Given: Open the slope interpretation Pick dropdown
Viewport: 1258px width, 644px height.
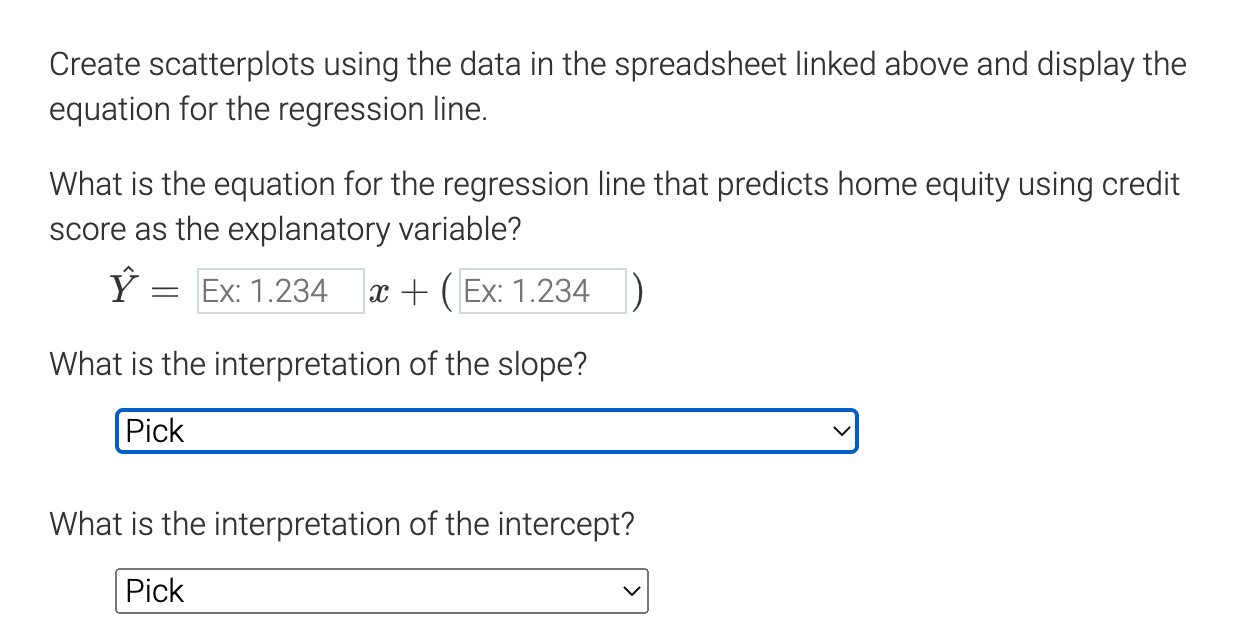Looking at the screenshot, I should tap(488, 431).
